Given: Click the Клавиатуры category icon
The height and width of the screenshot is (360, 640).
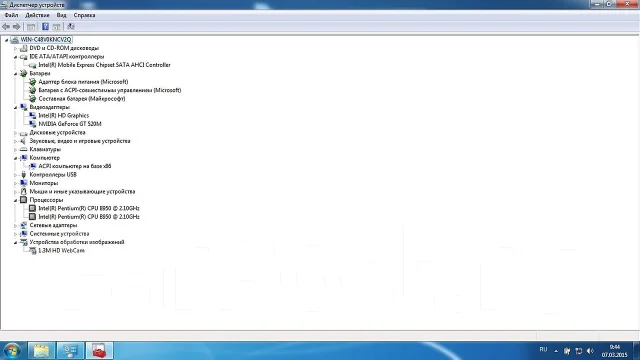Looking at the screenshot, I should coord(24,149).
